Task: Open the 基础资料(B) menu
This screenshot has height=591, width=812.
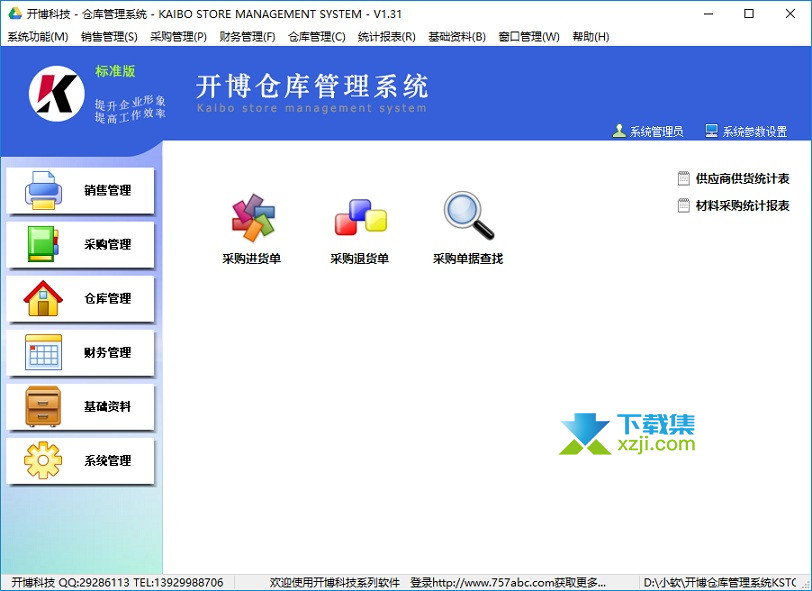Action: click(x=457, y=37)
